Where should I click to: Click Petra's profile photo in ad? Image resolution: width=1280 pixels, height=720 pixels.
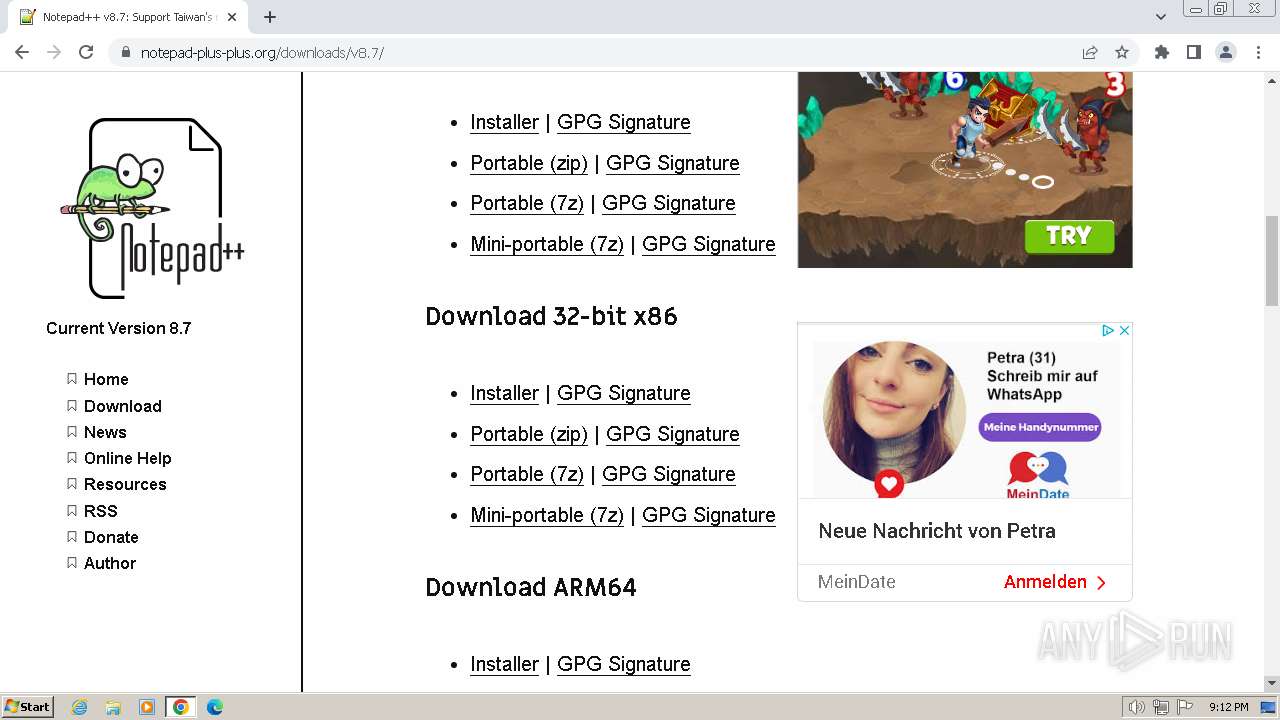(894, 414)
